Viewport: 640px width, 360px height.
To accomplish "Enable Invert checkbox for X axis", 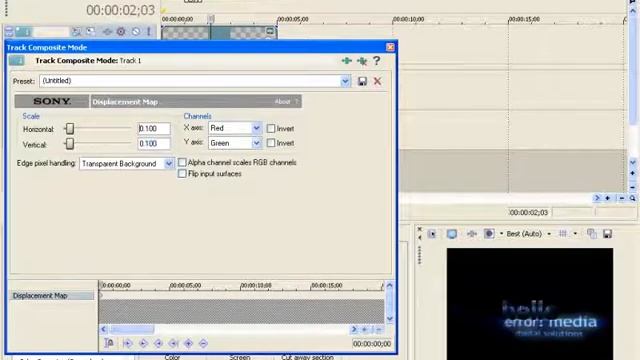I will [271, 129].
